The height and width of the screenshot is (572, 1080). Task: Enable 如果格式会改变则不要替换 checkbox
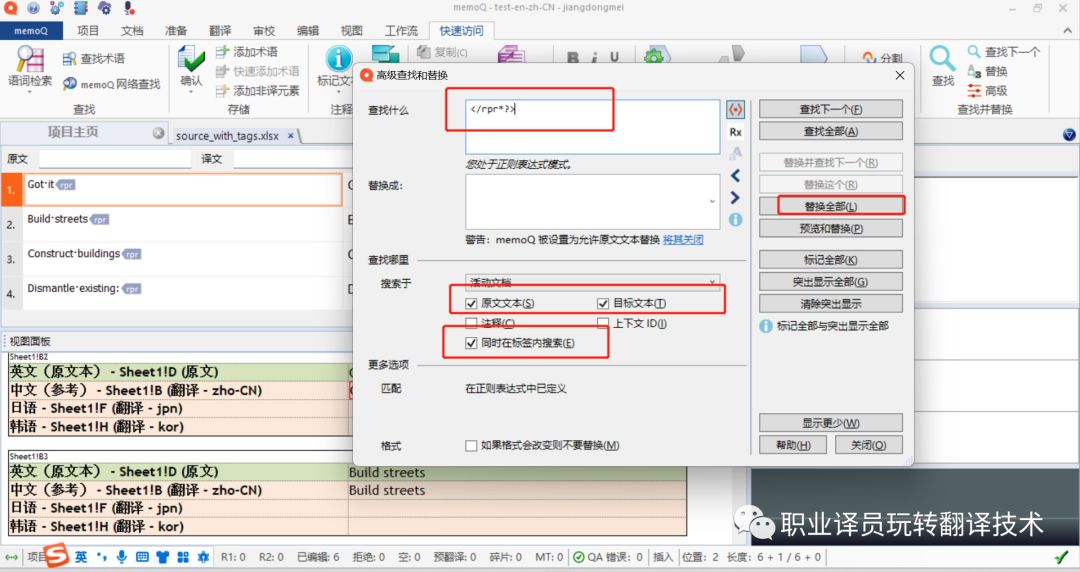click(x=471, y=445)
